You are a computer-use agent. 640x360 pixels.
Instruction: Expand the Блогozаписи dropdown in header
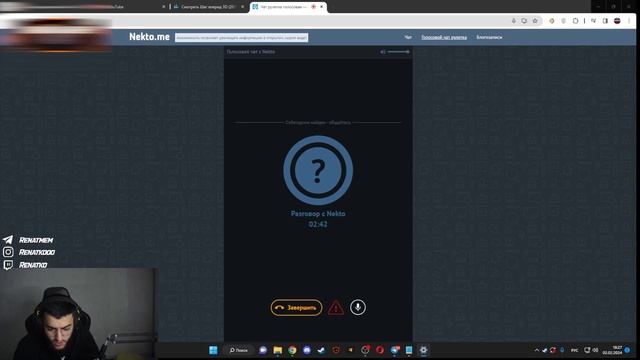coord(489,37)
